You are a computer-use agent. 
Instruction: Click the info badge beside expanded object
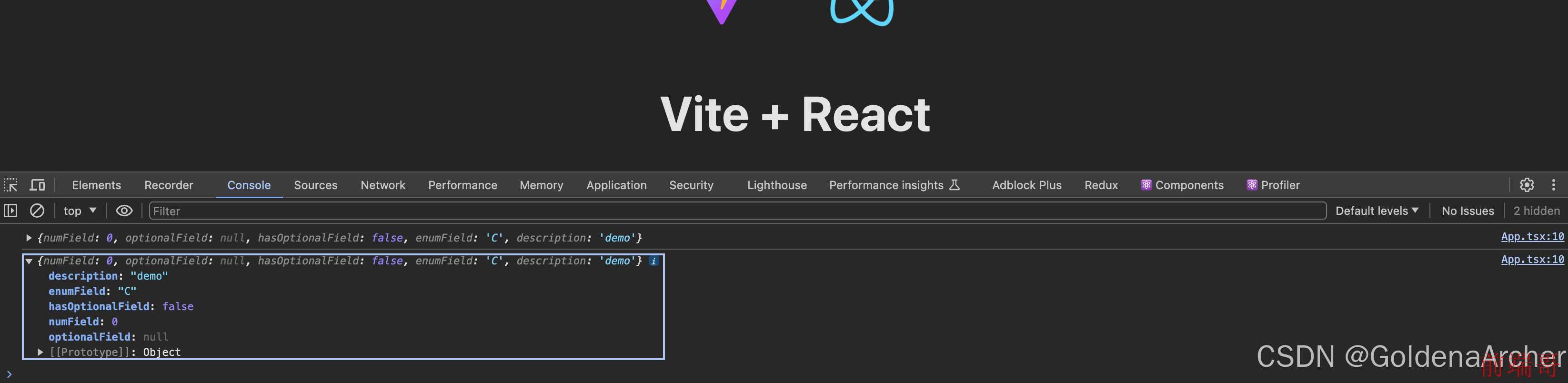click(x=653, y=261)
